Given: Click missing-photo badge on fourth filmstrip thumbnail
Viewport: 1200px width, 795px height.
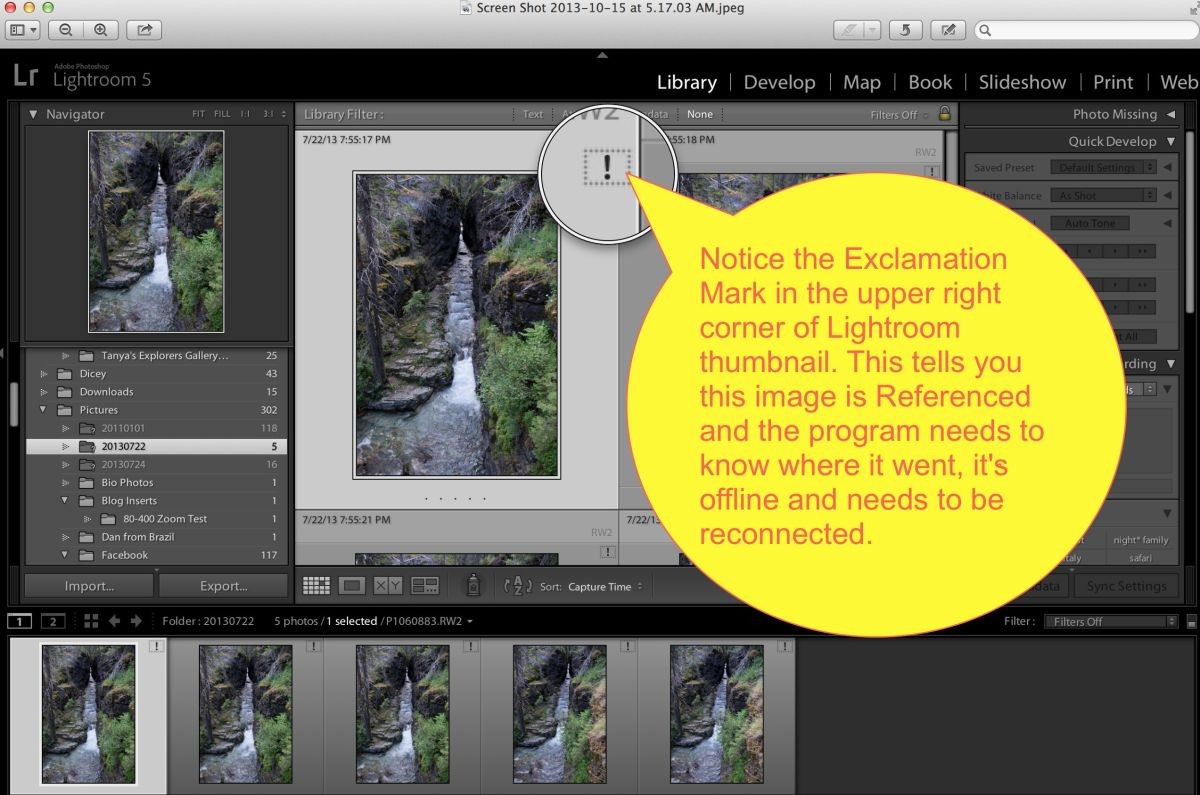Looking at the screenshot, I should [627, 647].
